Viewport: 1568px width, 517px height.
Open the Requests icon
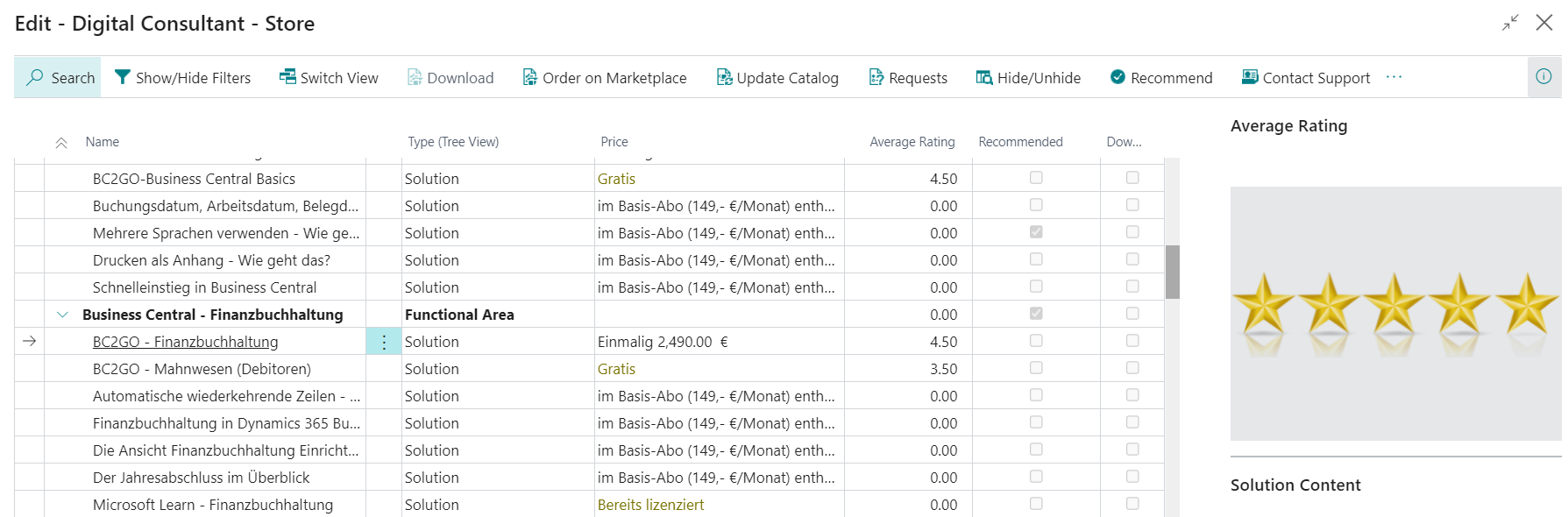(876, 77)
